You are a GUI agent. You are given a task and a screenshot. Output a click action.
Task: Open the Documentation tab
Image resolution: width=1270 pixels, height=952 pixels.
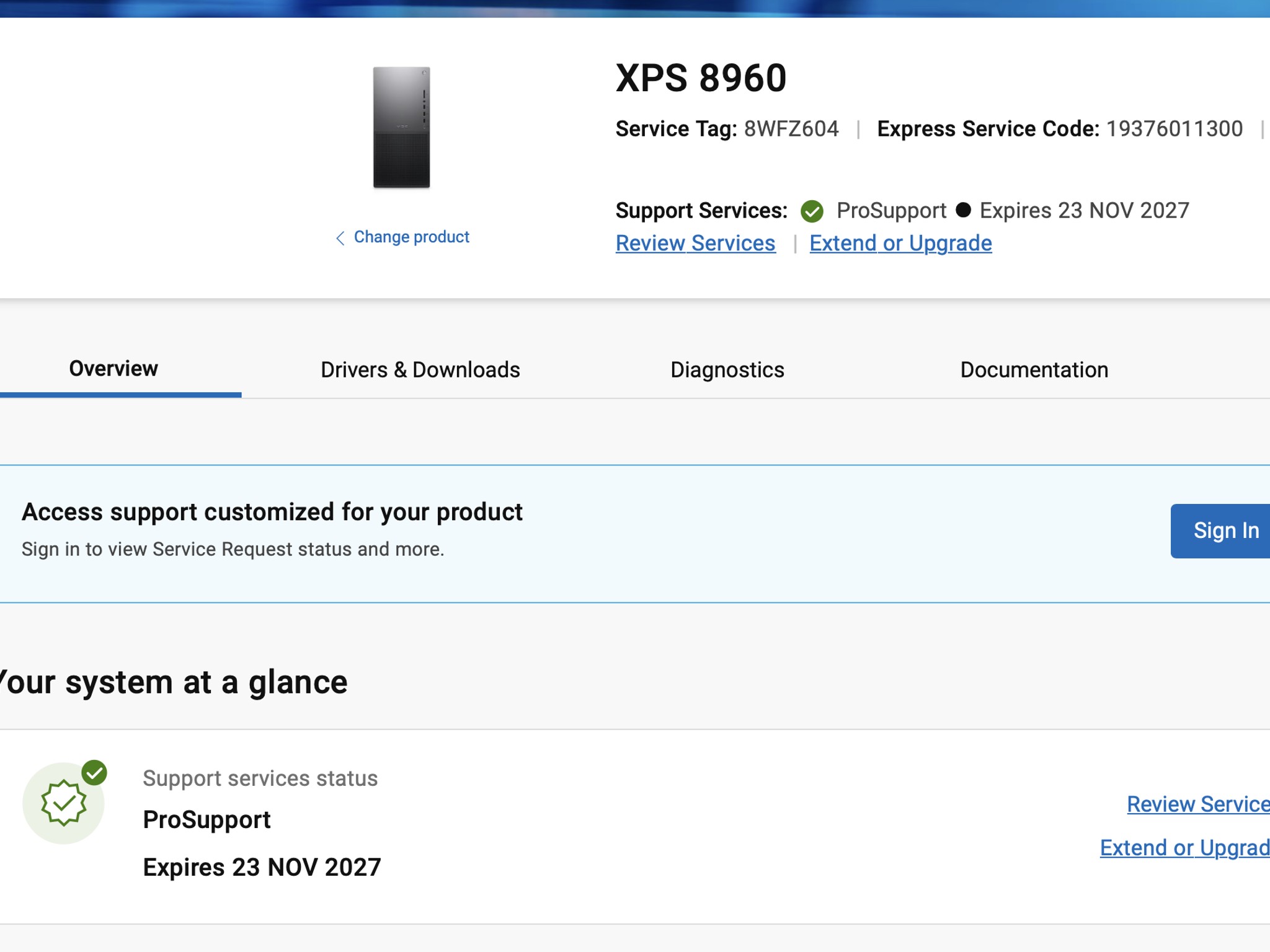pyautogui.click(x=1034, y=370)
